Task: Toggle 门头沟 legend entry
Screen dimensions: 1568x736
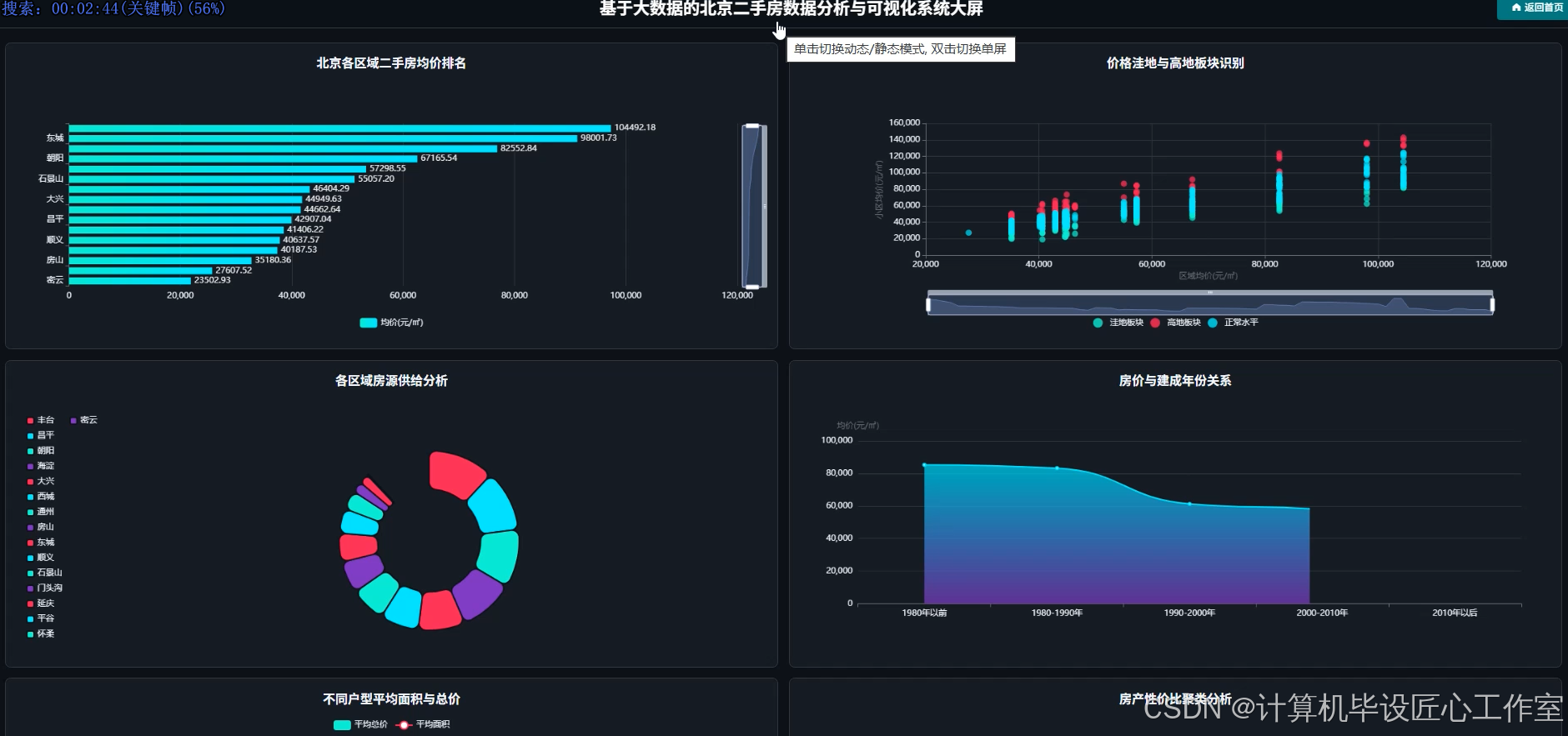Action: [45, 588]
